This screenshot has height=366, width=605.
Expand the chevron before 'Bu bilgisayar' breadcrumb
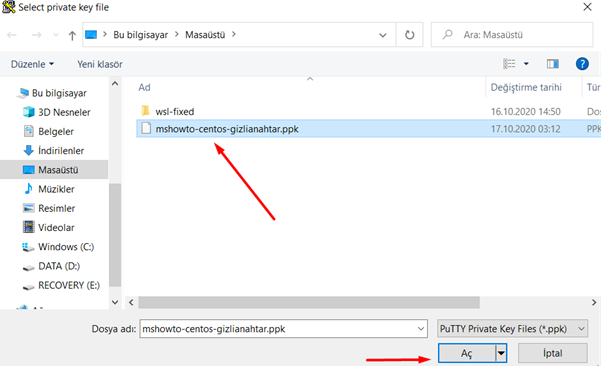(105, 34)
